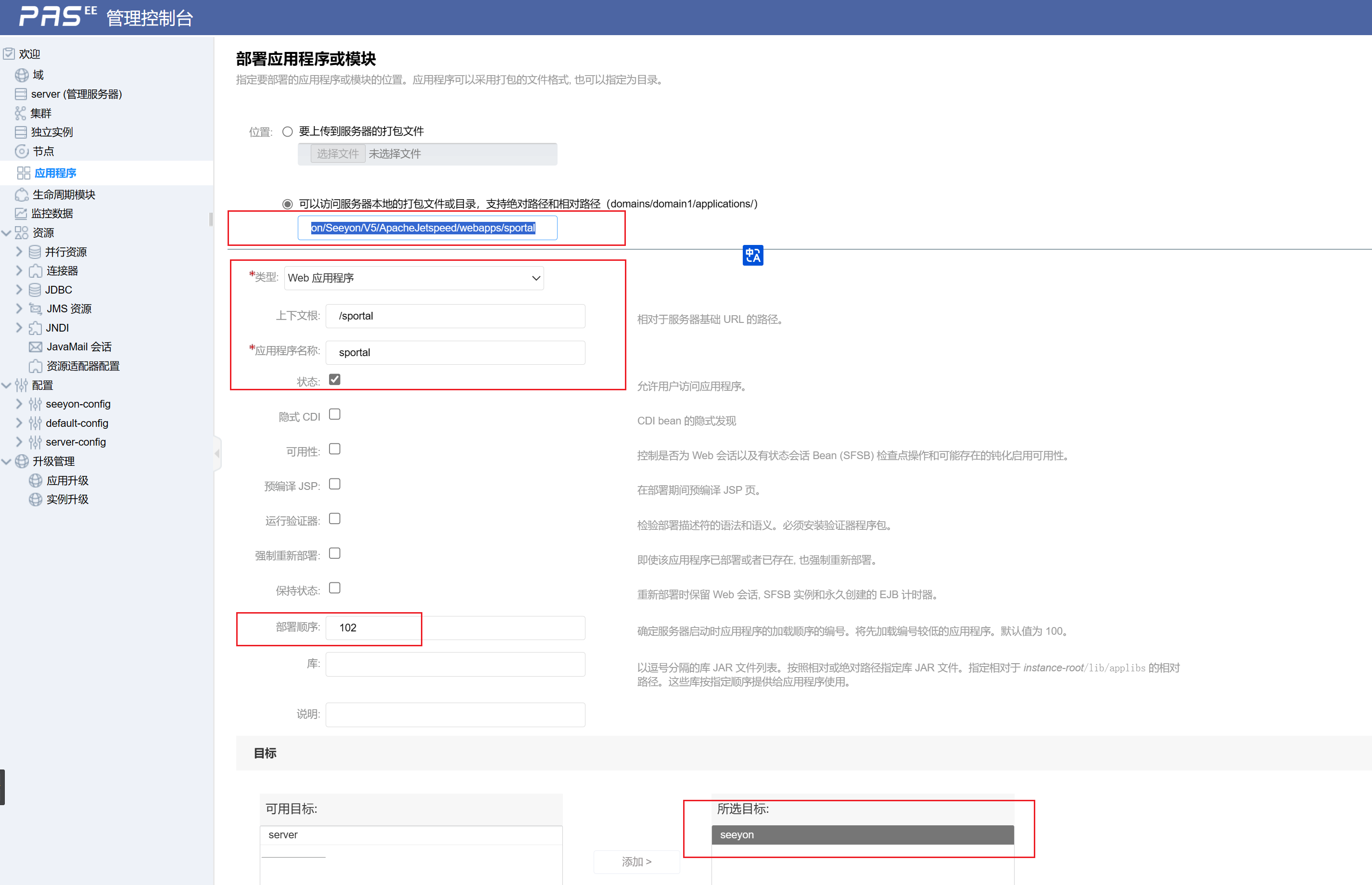Viewport: 1372px width, 885px height.
Task: Click the 节点 node icon
Action: pyautogui.click(x=22, y=151)
